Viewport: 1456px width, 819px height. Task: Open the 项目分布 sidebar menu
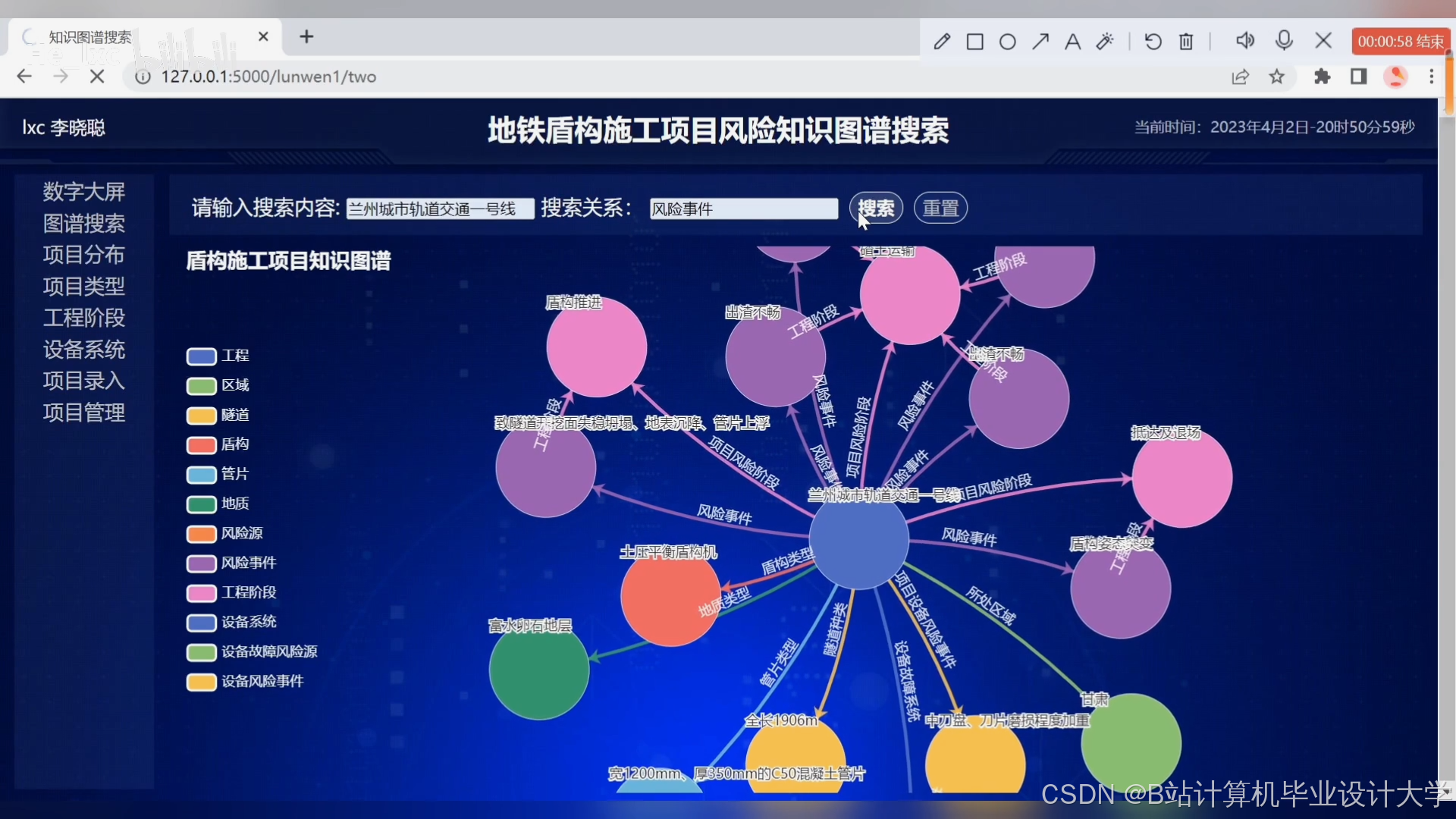coord(83,255)
